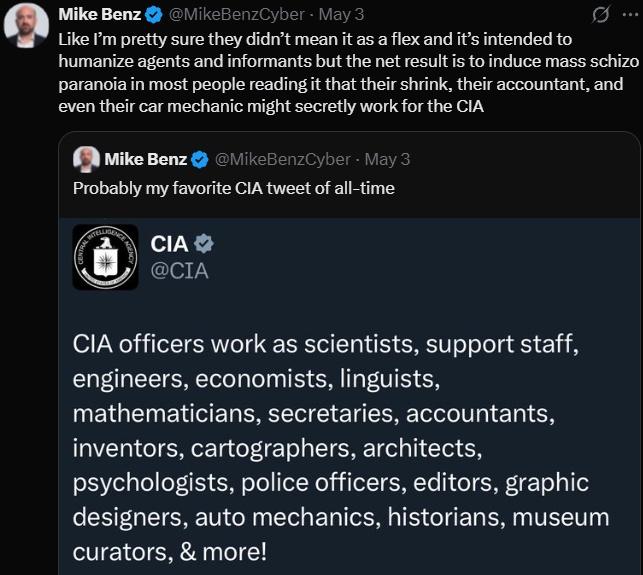Image resolution: width=643 pixels, height=575 pixels.
Task: Click the @CIA handle text
Action: tap(179, 269)
